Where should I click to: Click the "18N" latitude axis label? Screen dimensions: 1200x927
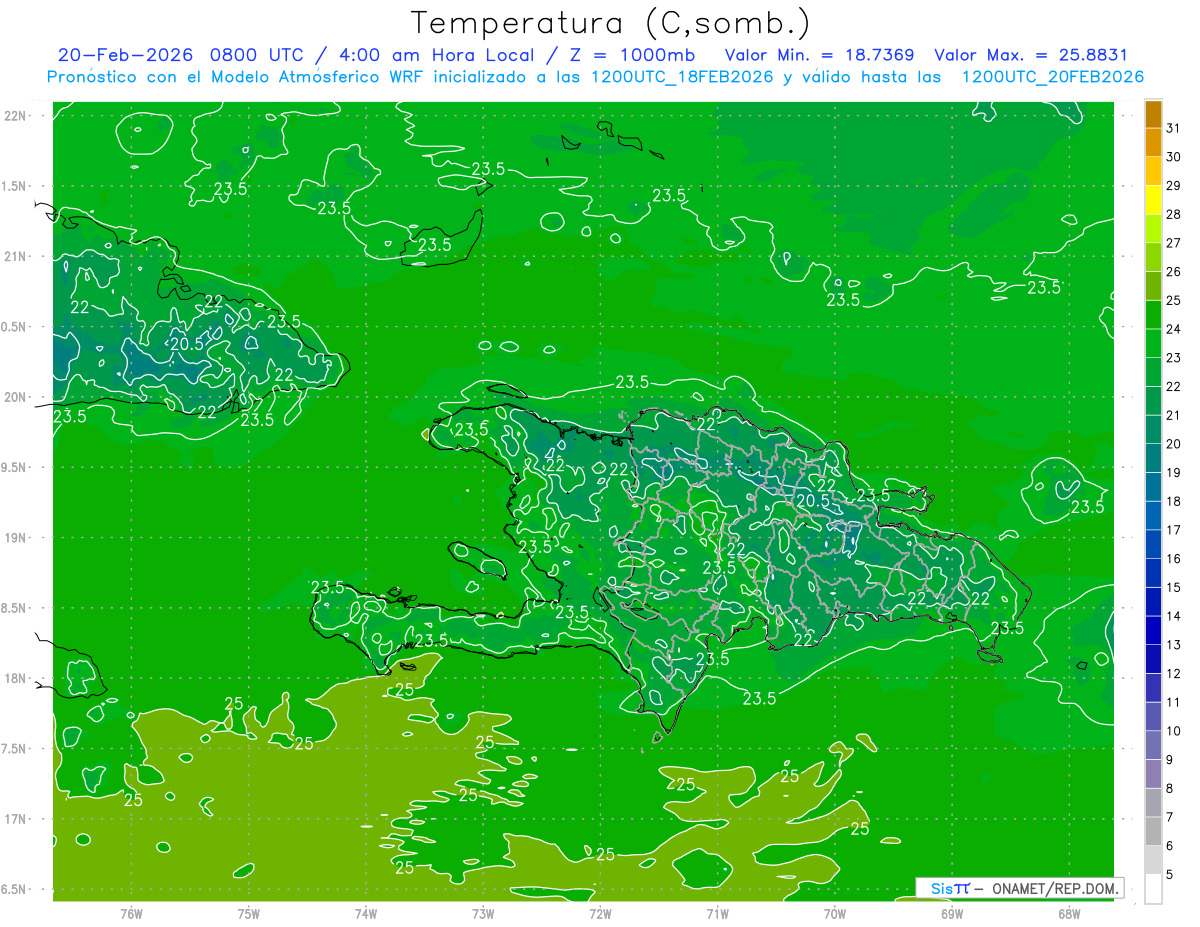[15, 679]
